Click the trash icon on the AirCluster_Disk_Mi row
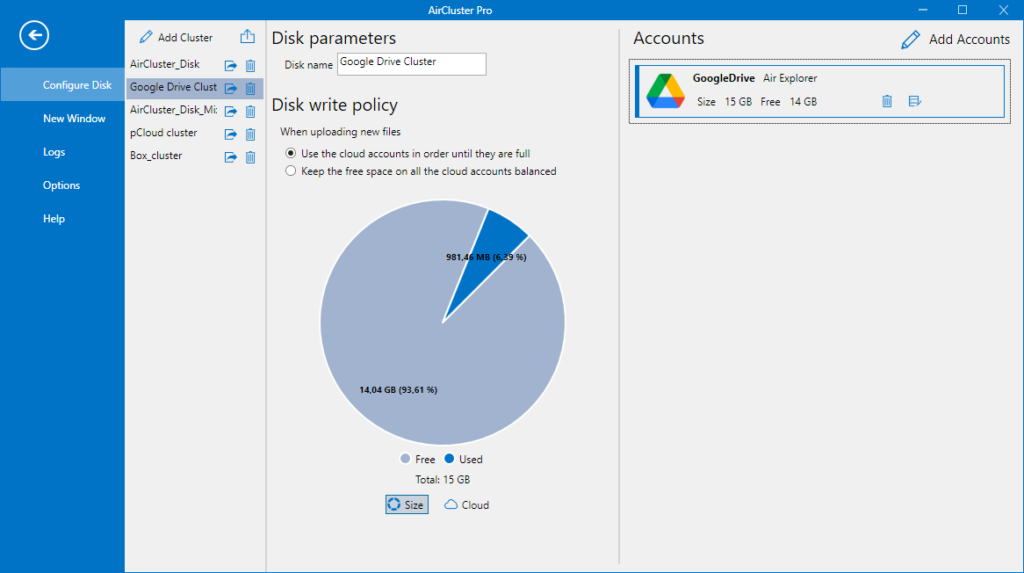Image resolution: width=1024 pixels, height=573 pixels. [x=250, y=111]
